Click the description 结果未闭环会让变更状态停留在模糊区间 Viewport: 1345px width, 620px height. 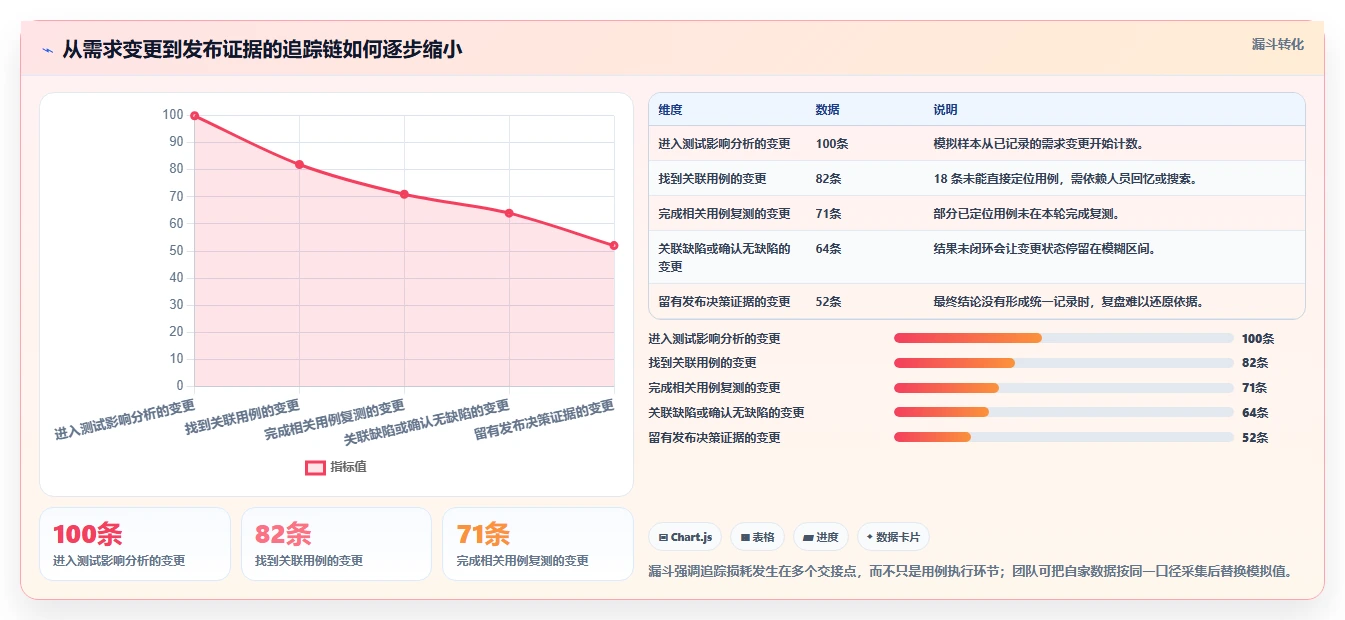pyautogui.click(x=1044, y=248)
